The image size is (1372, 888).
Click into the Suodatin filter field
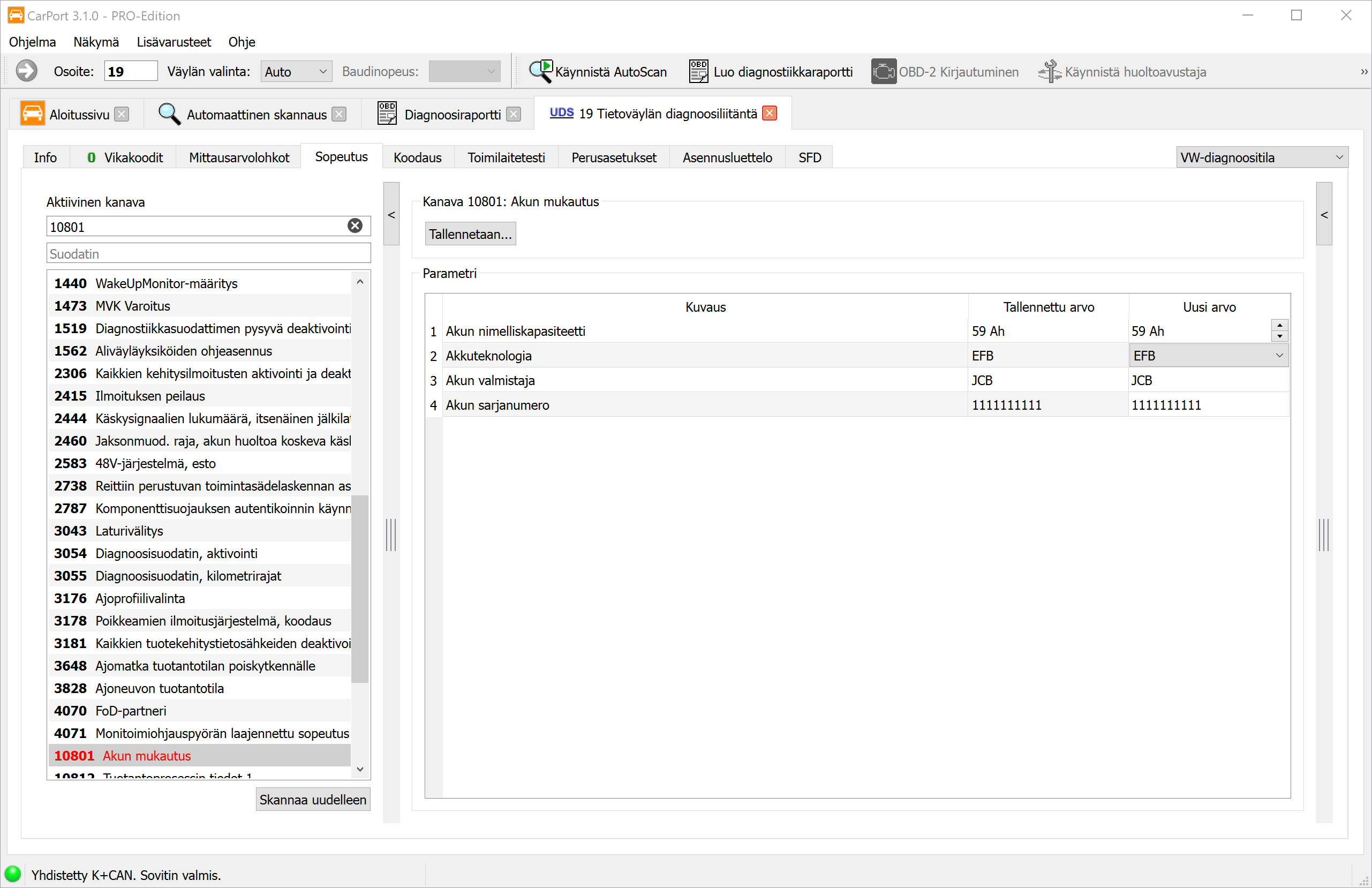(x=208, y=254)
